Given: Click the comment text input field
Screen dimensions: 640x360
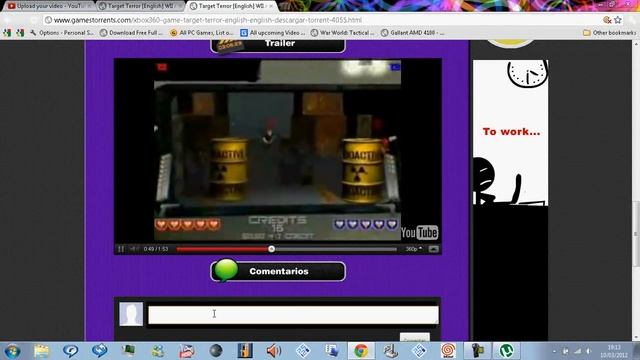Looking at the screenshot, I should [293, 315].
